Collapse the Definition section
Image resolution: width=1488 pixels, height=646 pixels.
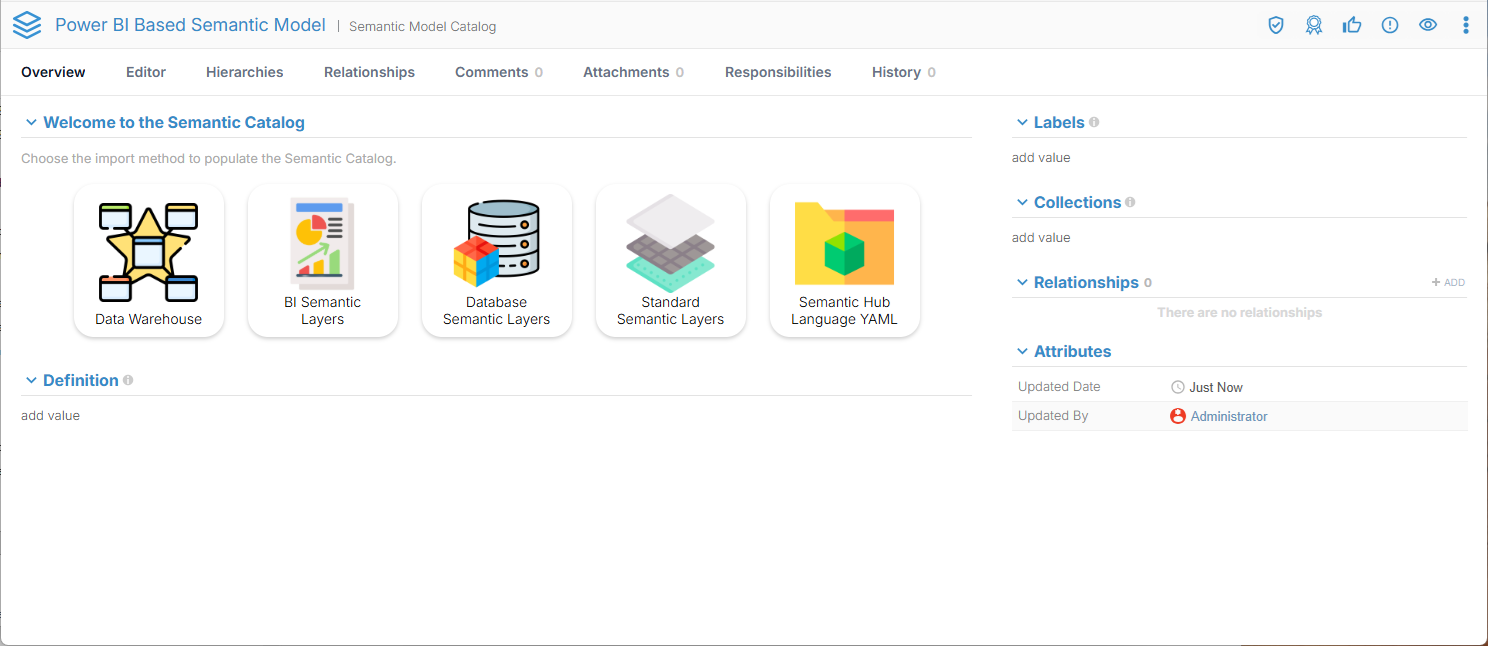[31, 381]
